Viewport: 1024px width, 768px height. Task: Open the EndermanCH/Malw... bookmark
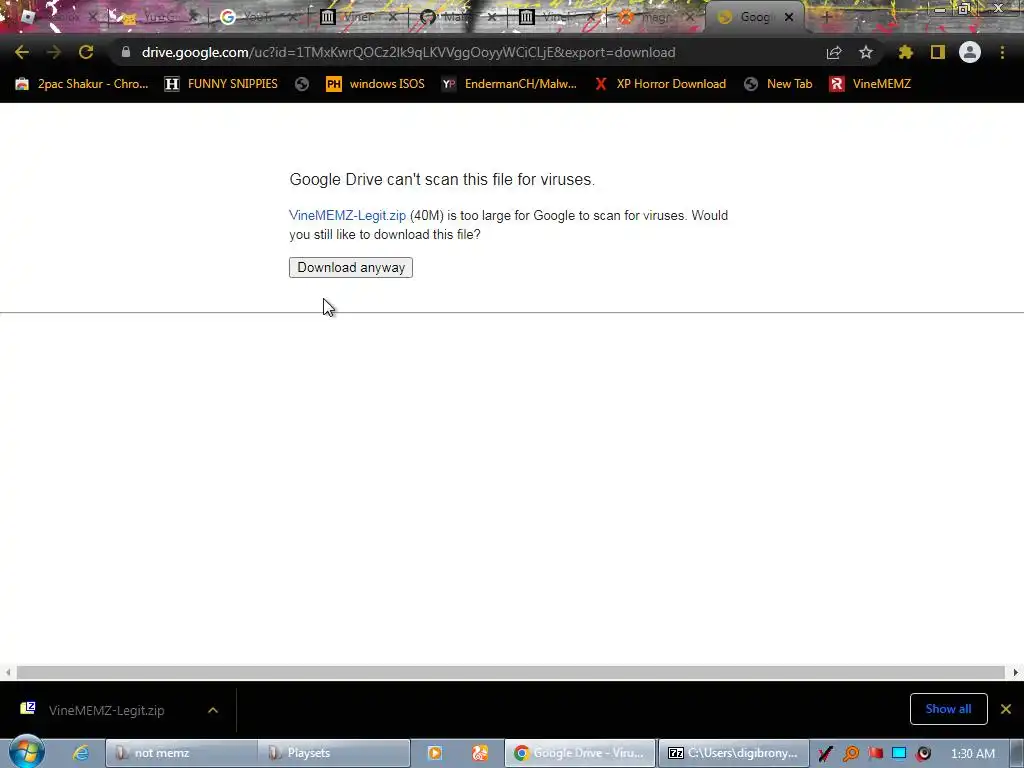coord(509,84)
